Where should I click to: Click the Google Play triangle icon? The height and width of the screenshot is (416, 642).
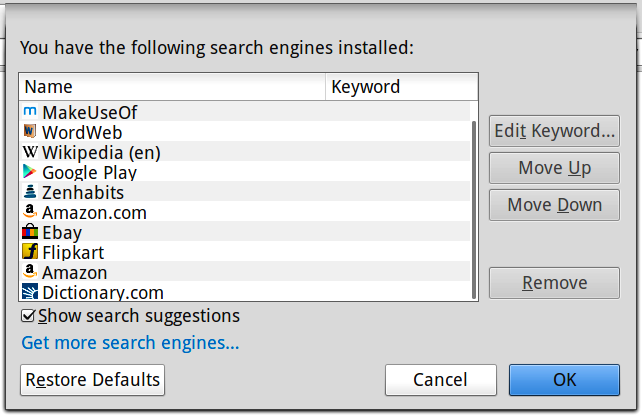click(x=29, y=172)
